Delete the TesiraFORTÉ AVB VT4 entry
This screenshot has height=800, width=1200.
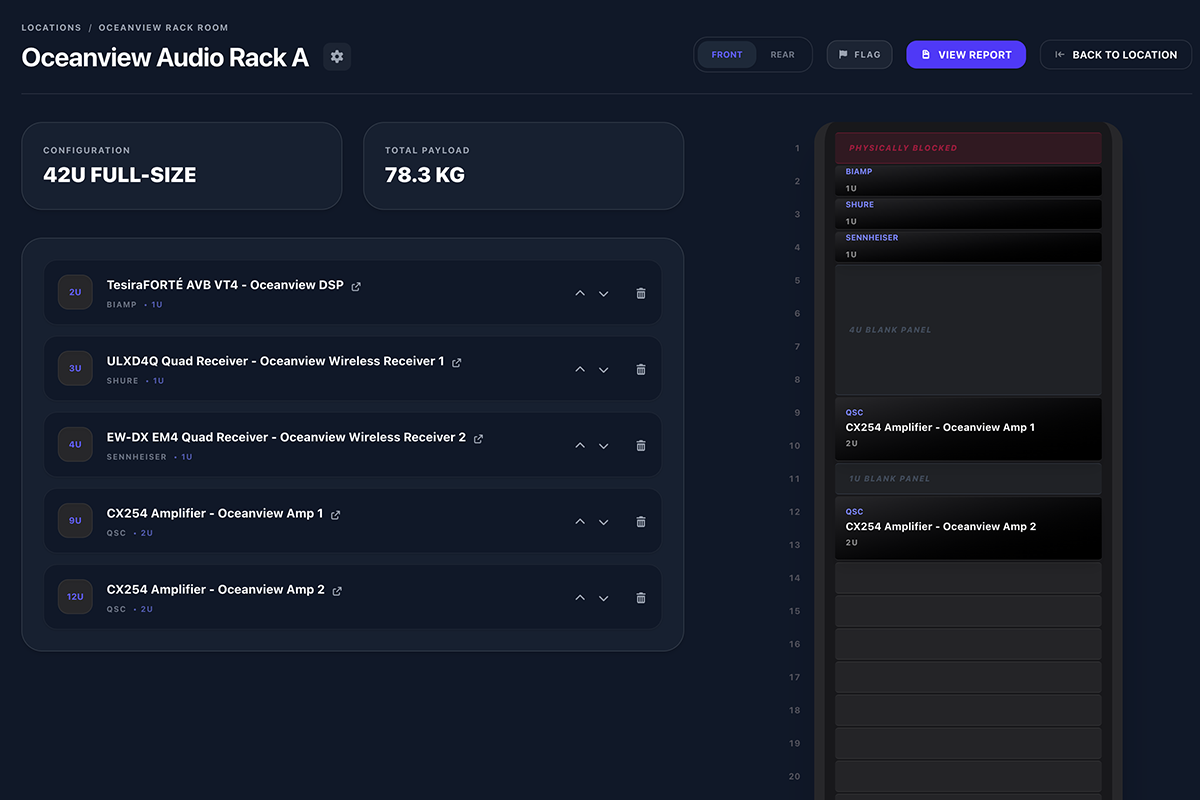[x=640, y=293]
